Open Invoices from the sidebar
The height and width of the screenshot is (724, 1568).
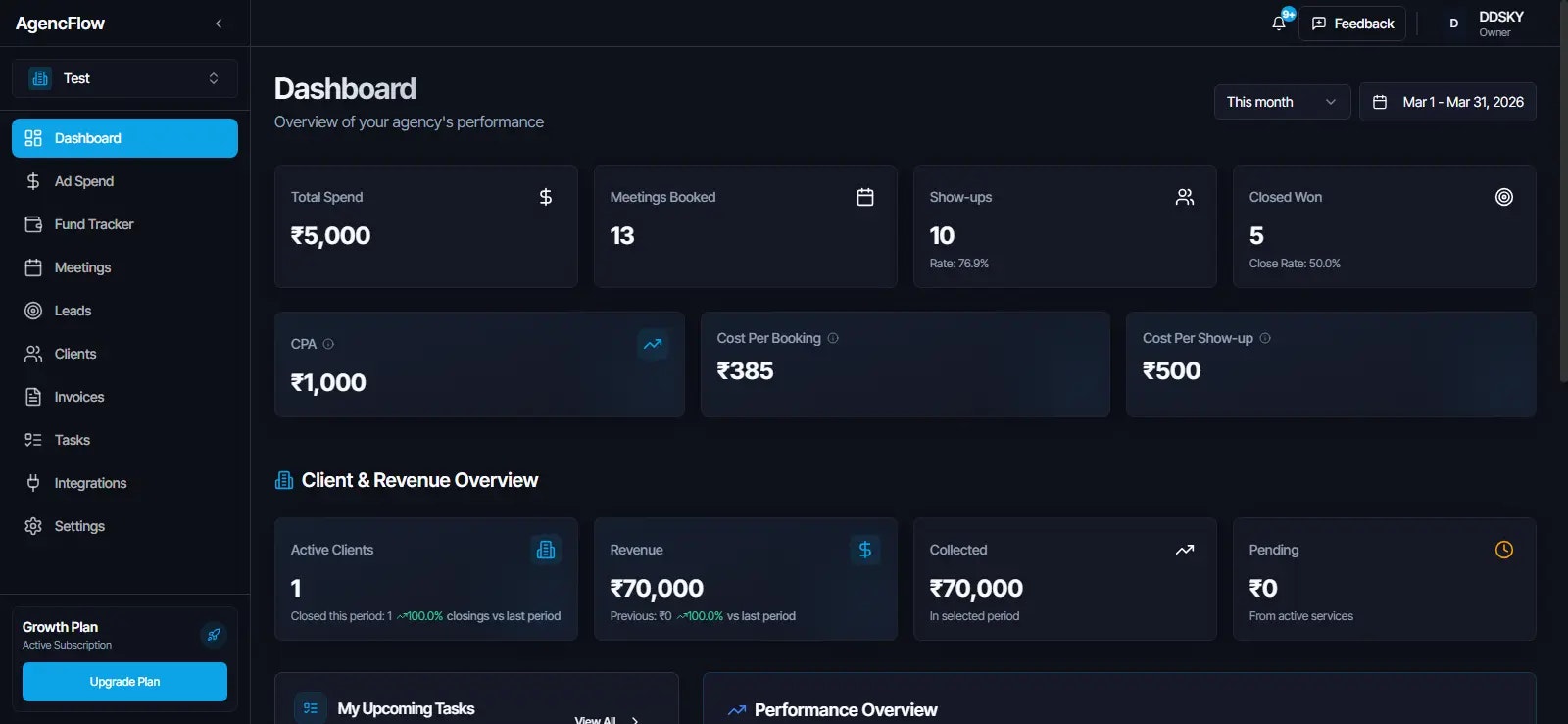pyautogui.click(x=124, y=397)
